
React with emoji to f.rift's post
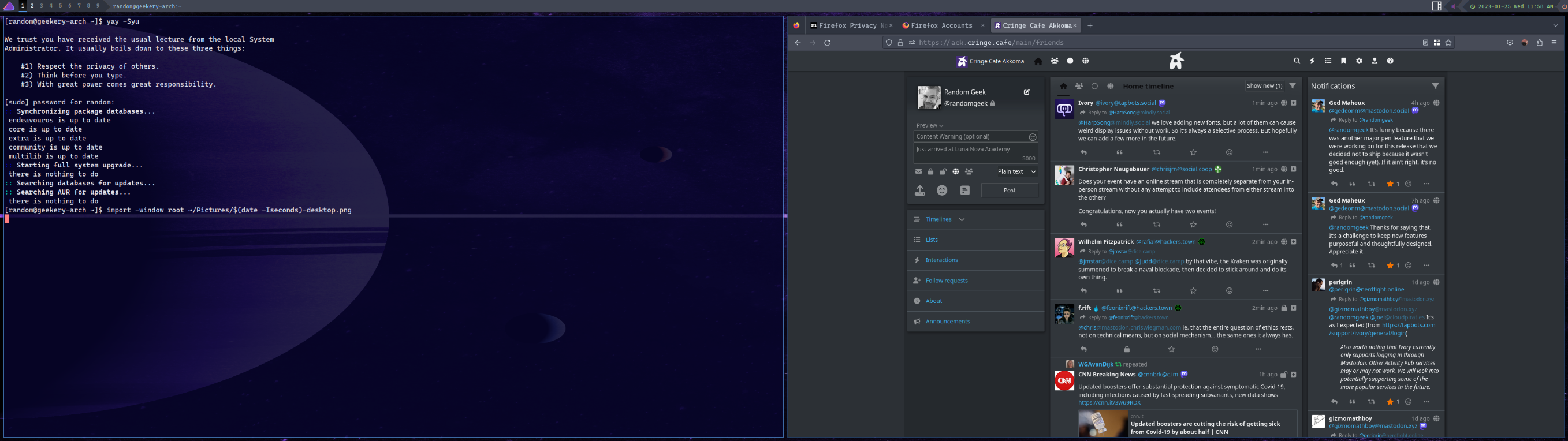tap(1215, 350)
